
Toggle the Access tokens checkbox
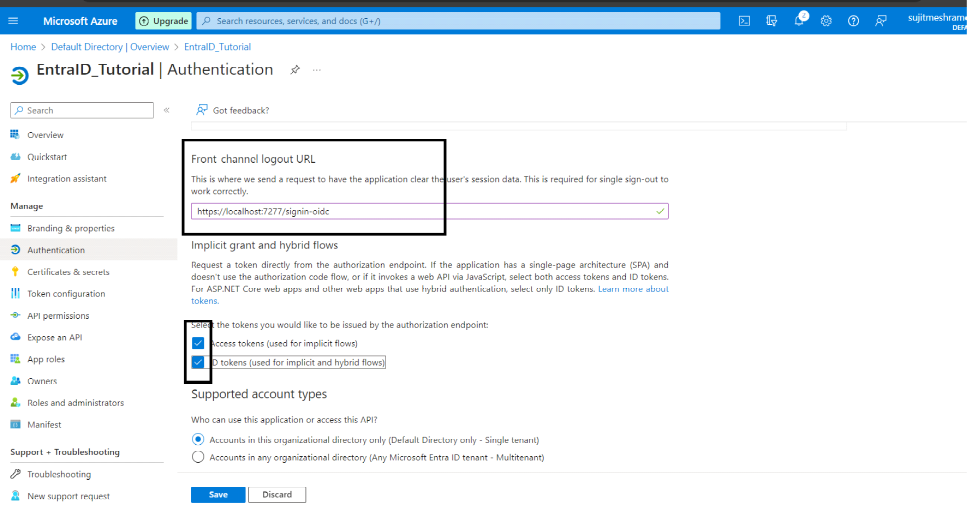pyautogui.click(x=198, y=343)
